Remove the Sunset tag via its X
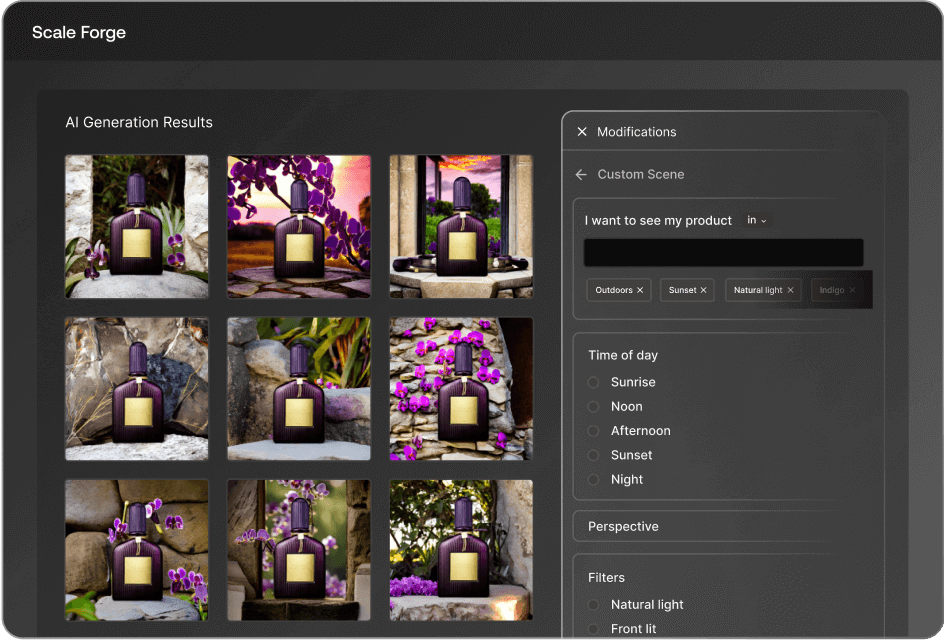944x640 pixels. [703, 290]
